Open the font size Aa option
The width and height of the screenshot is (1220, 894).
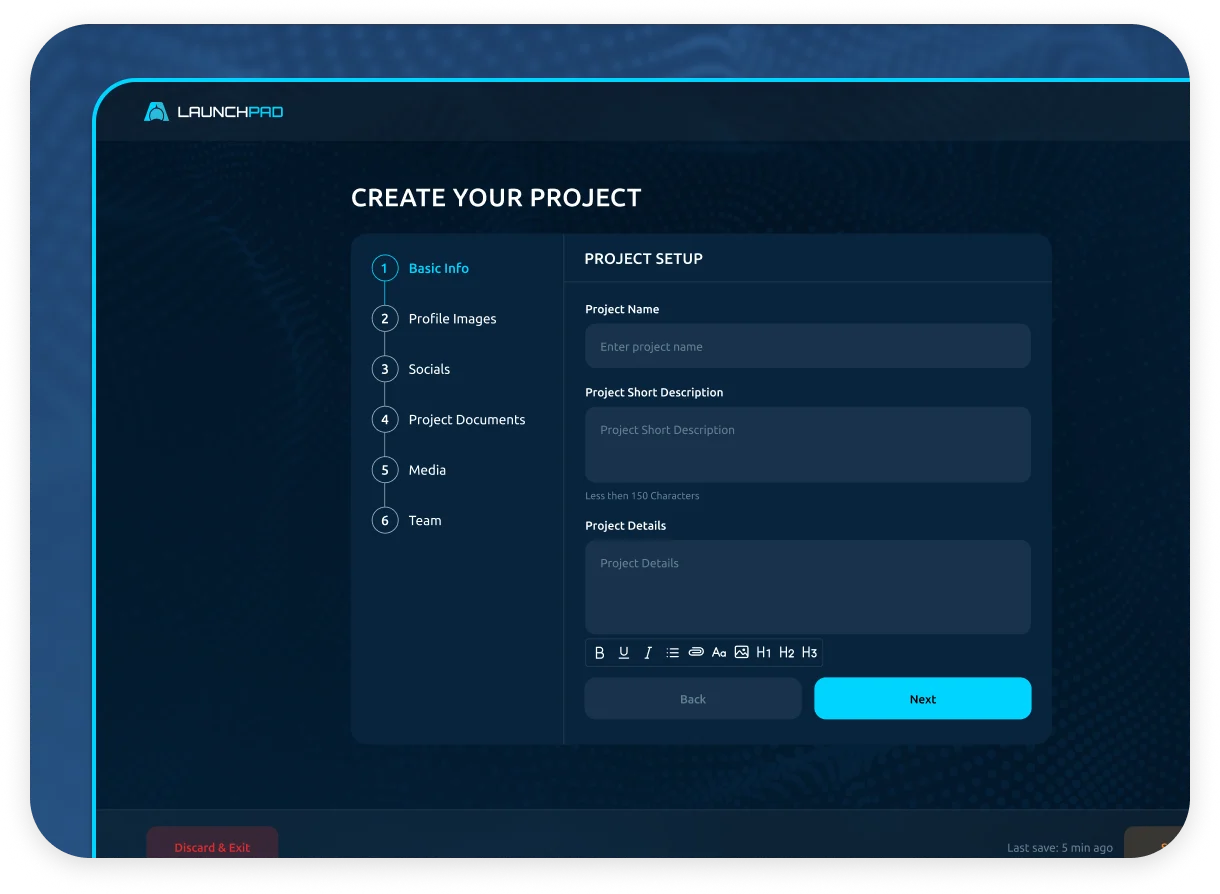(719, 653)
